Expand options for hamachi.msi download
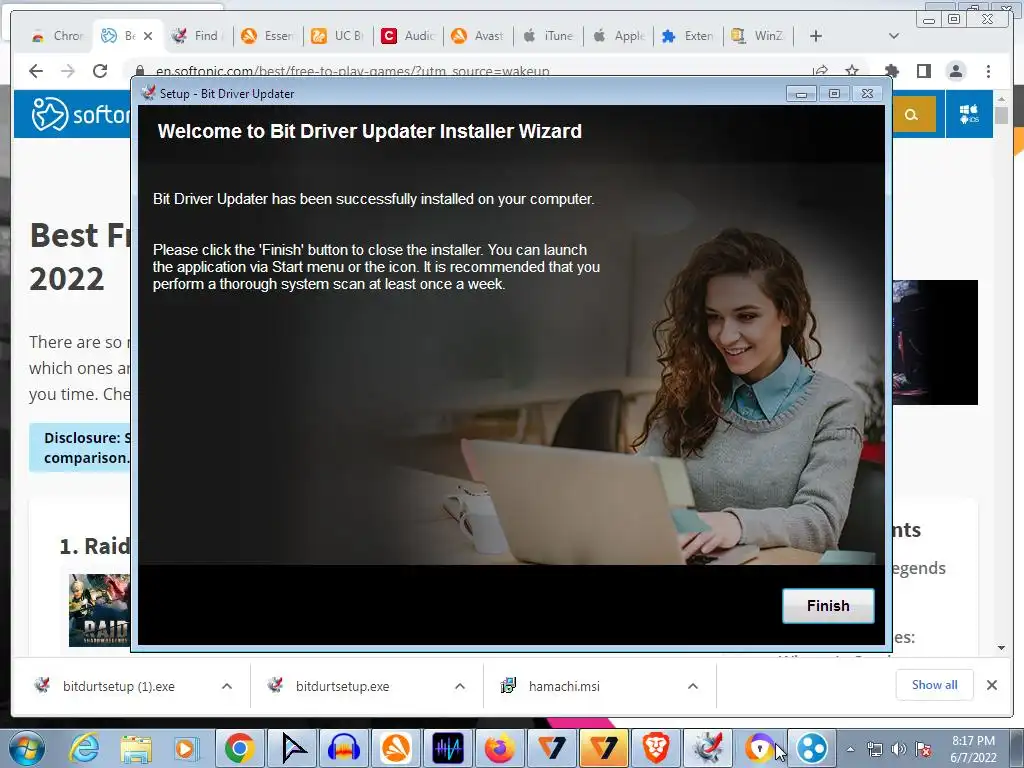1024x768 pixels. coord(693,686)
